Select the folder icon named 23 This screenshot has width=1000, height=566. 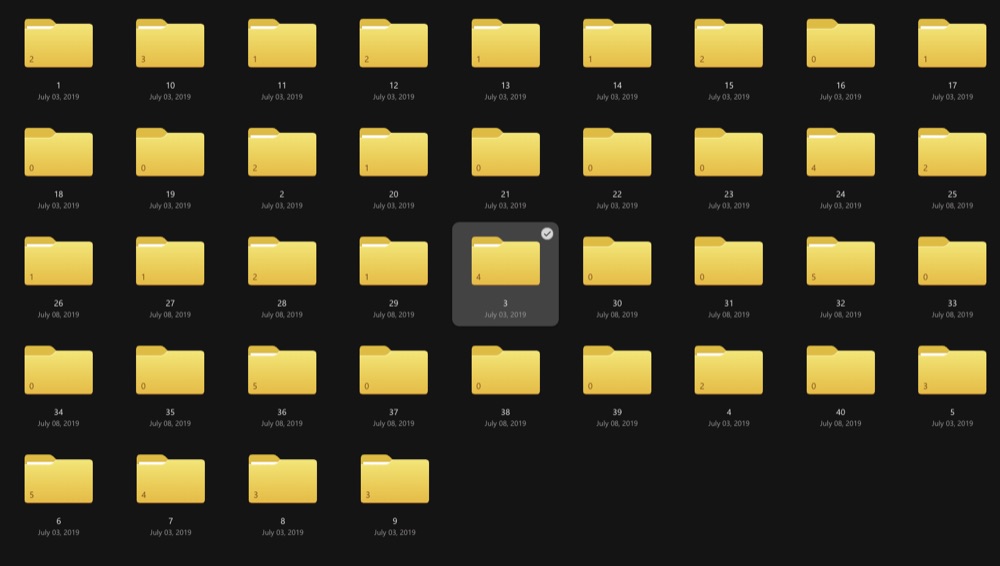pos(729,153)
